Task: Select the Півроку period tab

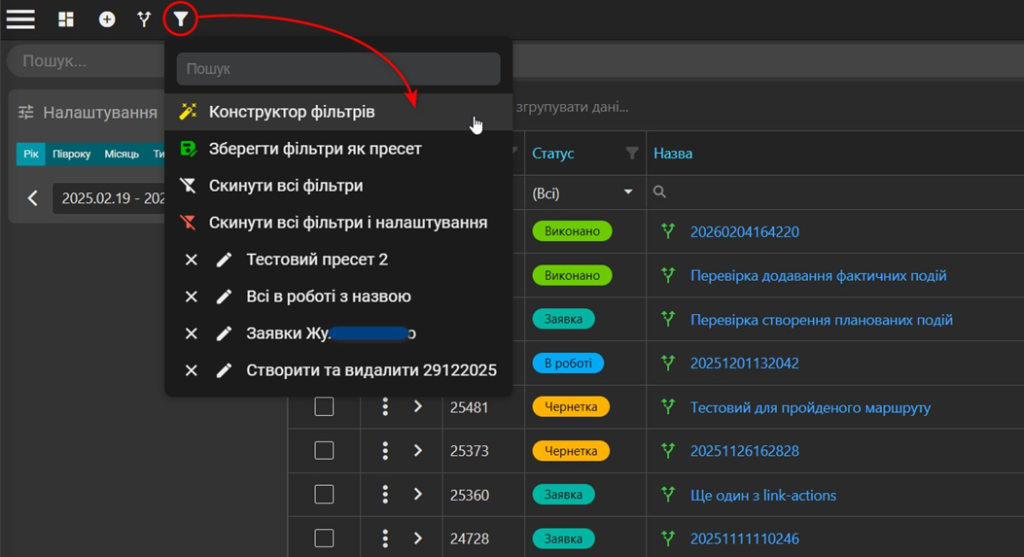Action: (x=71, y=154)
